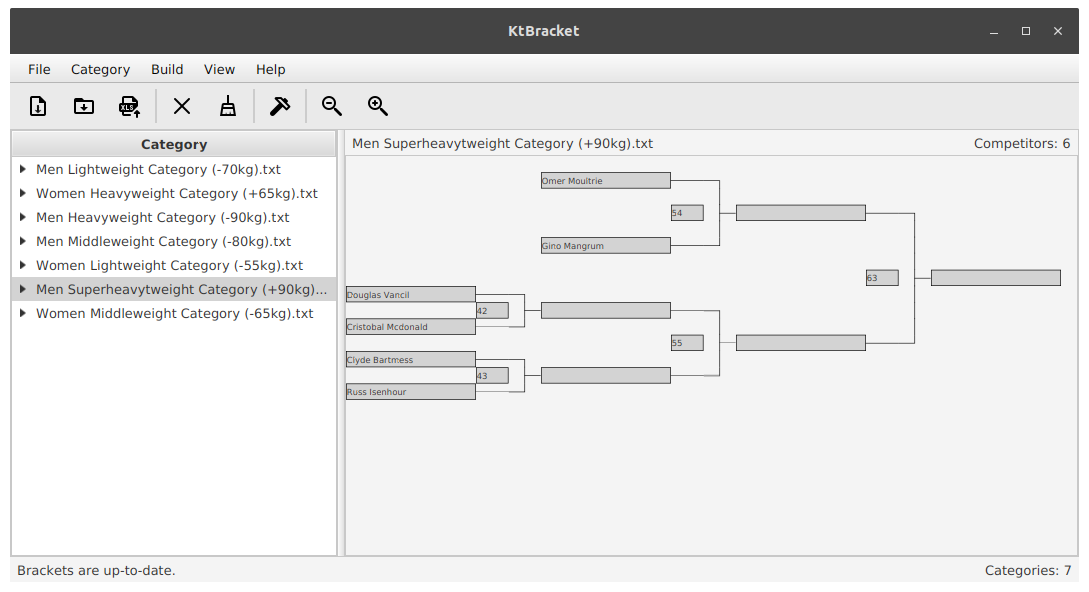This screenshot has height=592, width=1089.
Task: Select the zoom out icon
Action: point(331,105)
